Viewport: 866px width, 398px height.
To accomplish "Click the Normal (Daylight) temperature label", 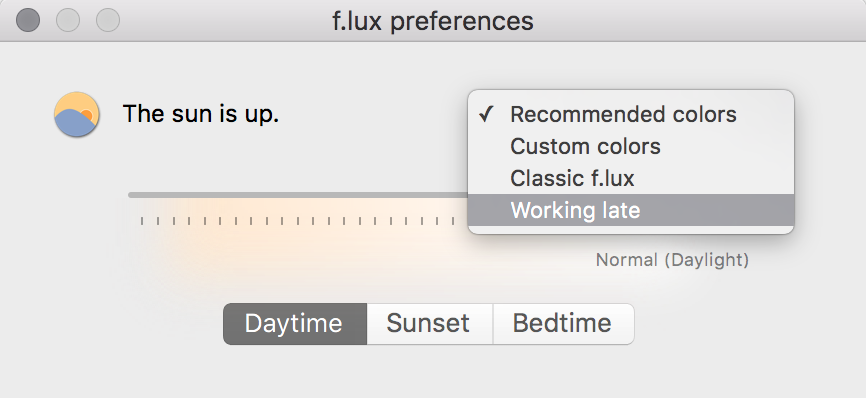I will [672, 259].
